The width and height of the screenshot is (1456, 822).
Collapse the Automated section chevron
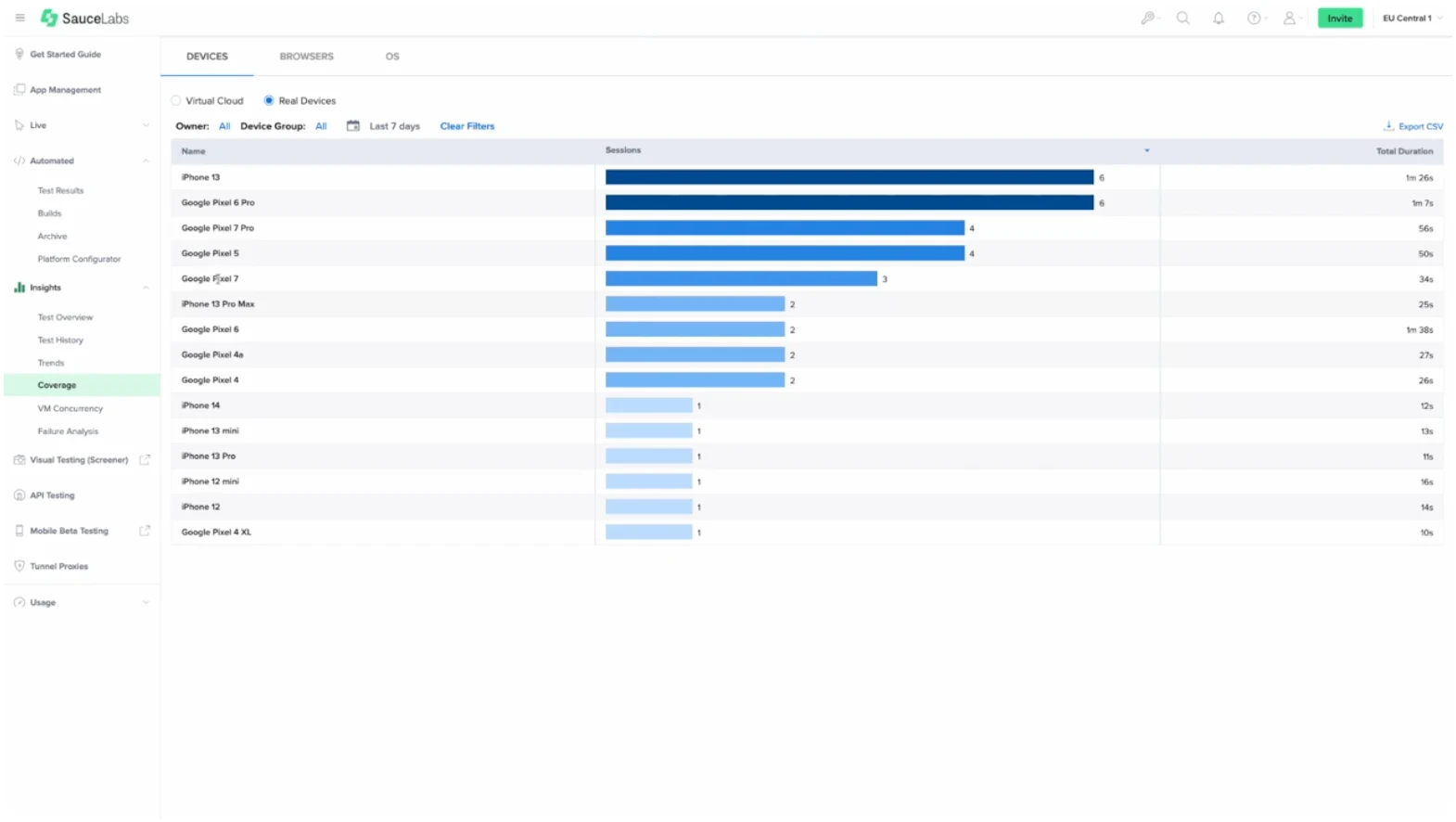click(x=146, y=161)
